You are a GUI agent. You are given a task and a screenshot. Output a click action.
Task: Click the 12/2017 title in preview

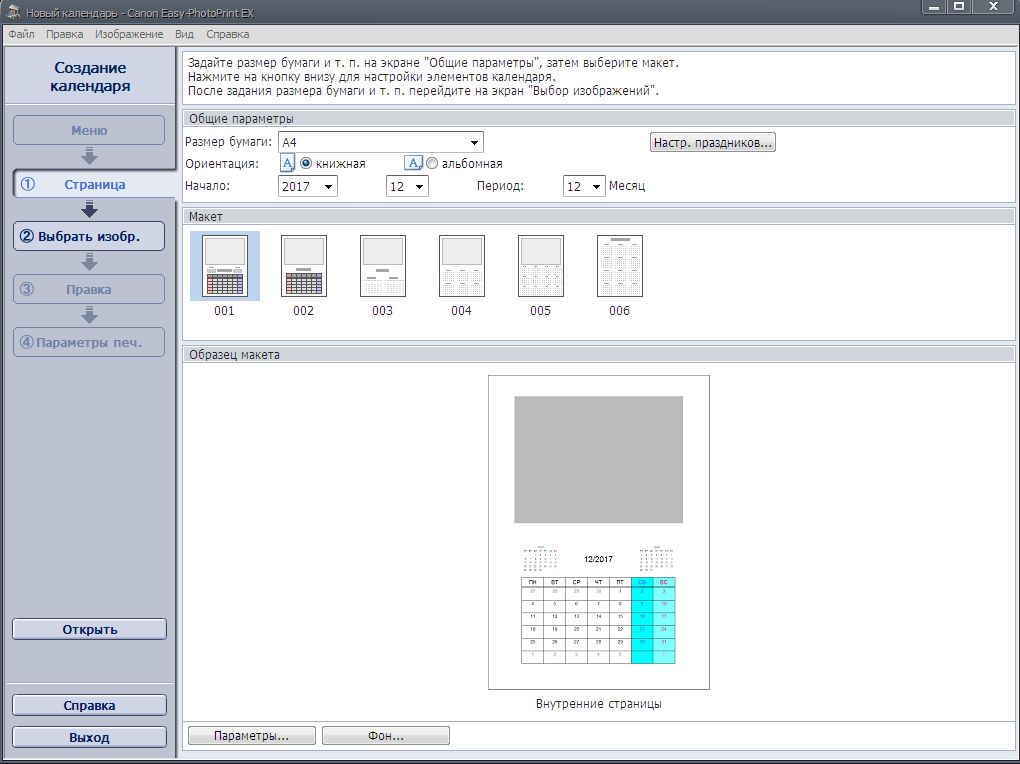(598, 559)
